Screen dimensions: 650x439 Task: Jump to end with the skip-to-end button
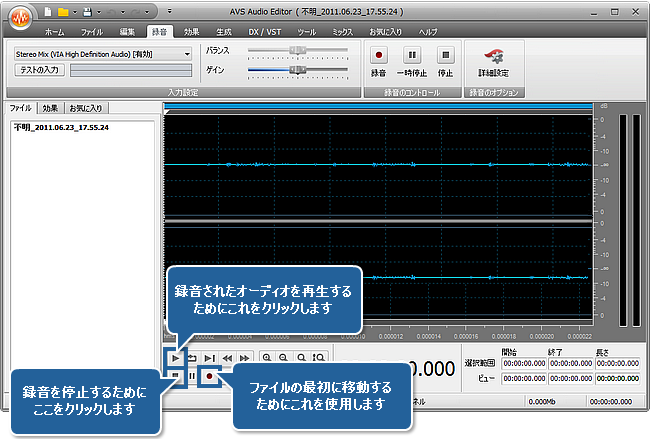210,358
